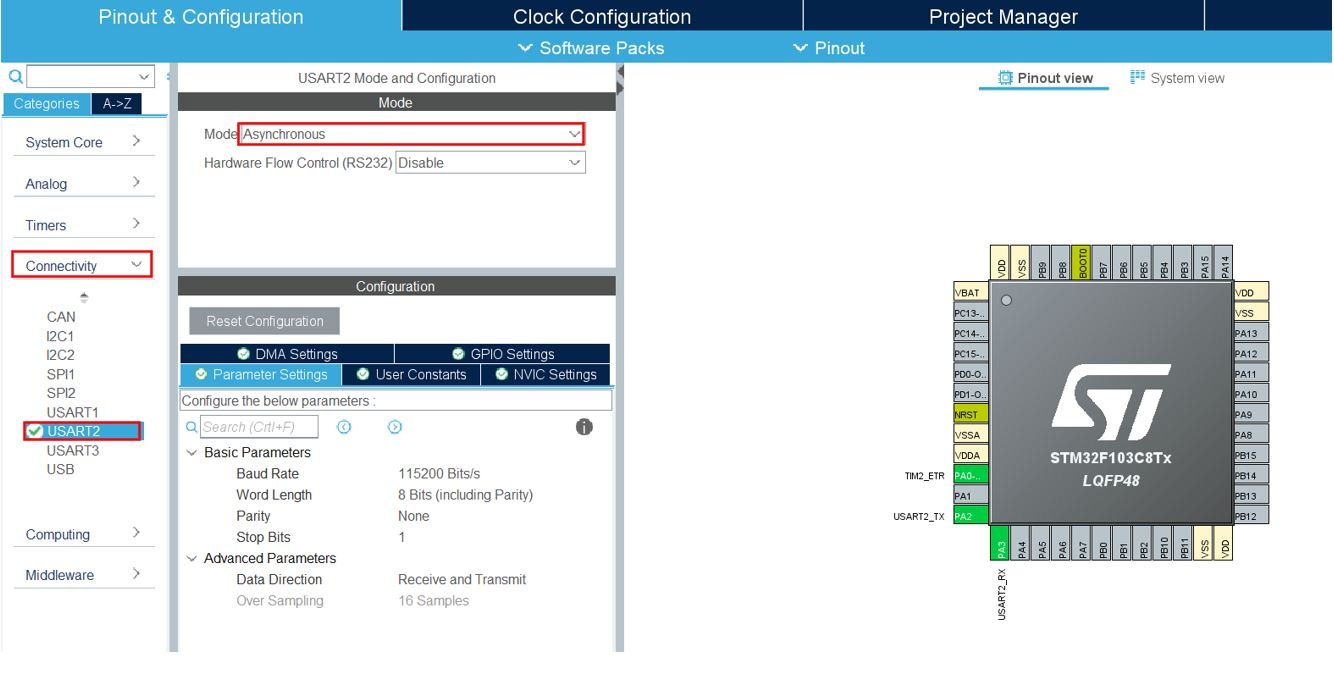Expand the Analog category
1334x673 pixels.
[x=82, y=184]
